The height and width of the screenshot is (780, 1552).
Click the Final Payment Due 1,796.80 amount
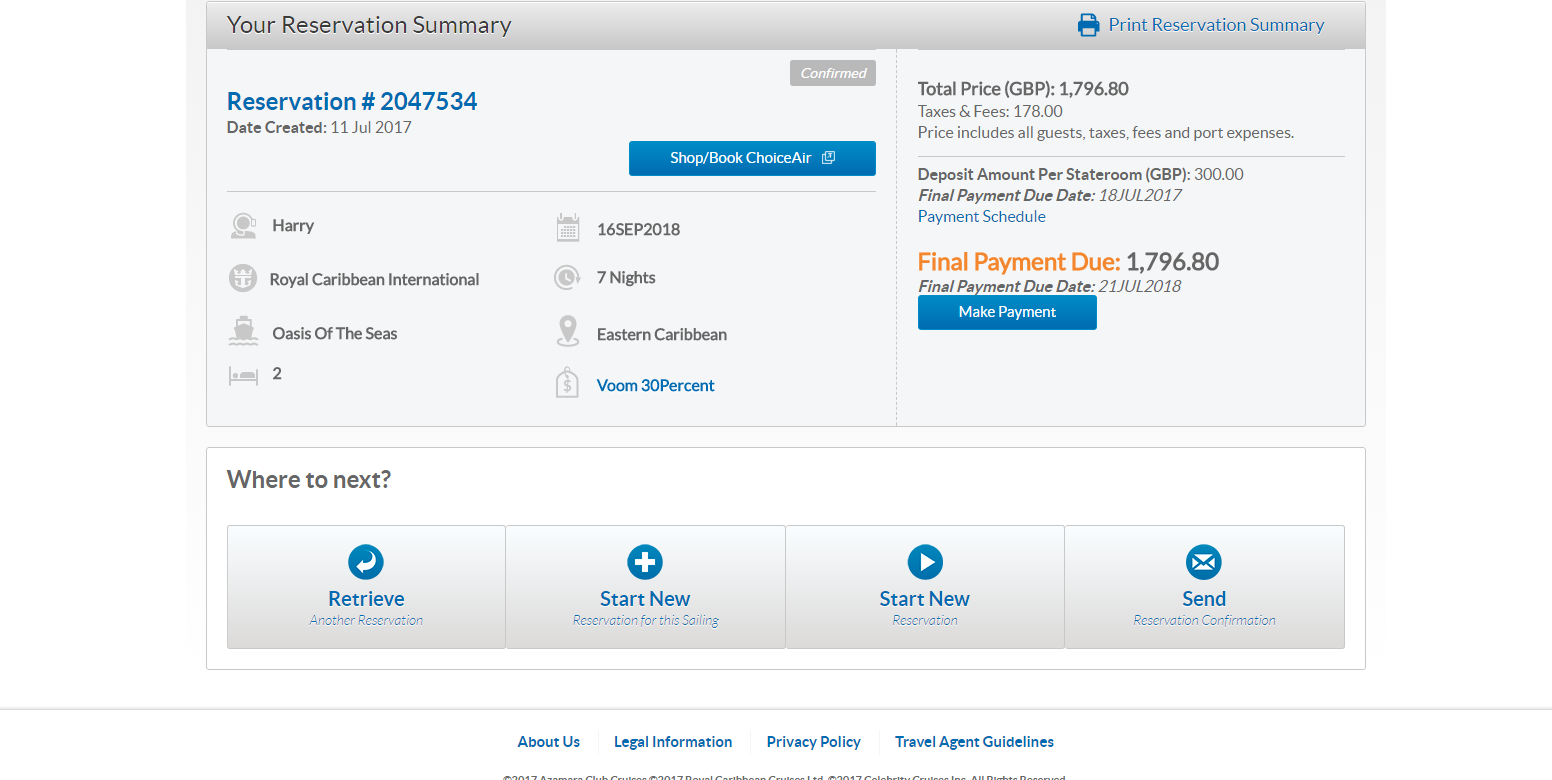click(1172, 262)
